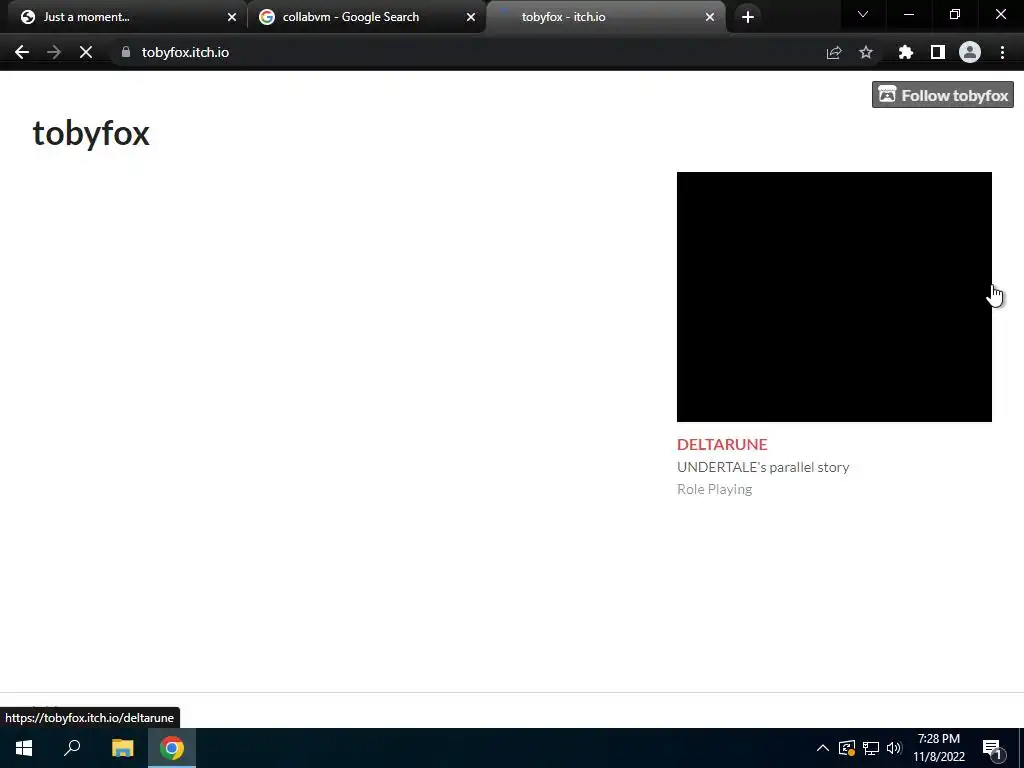Image resolution: width=1024 pixels, height=768 pixels.
Task: Switch to the 'Just a moment...' tab
Action: (123, 17)
